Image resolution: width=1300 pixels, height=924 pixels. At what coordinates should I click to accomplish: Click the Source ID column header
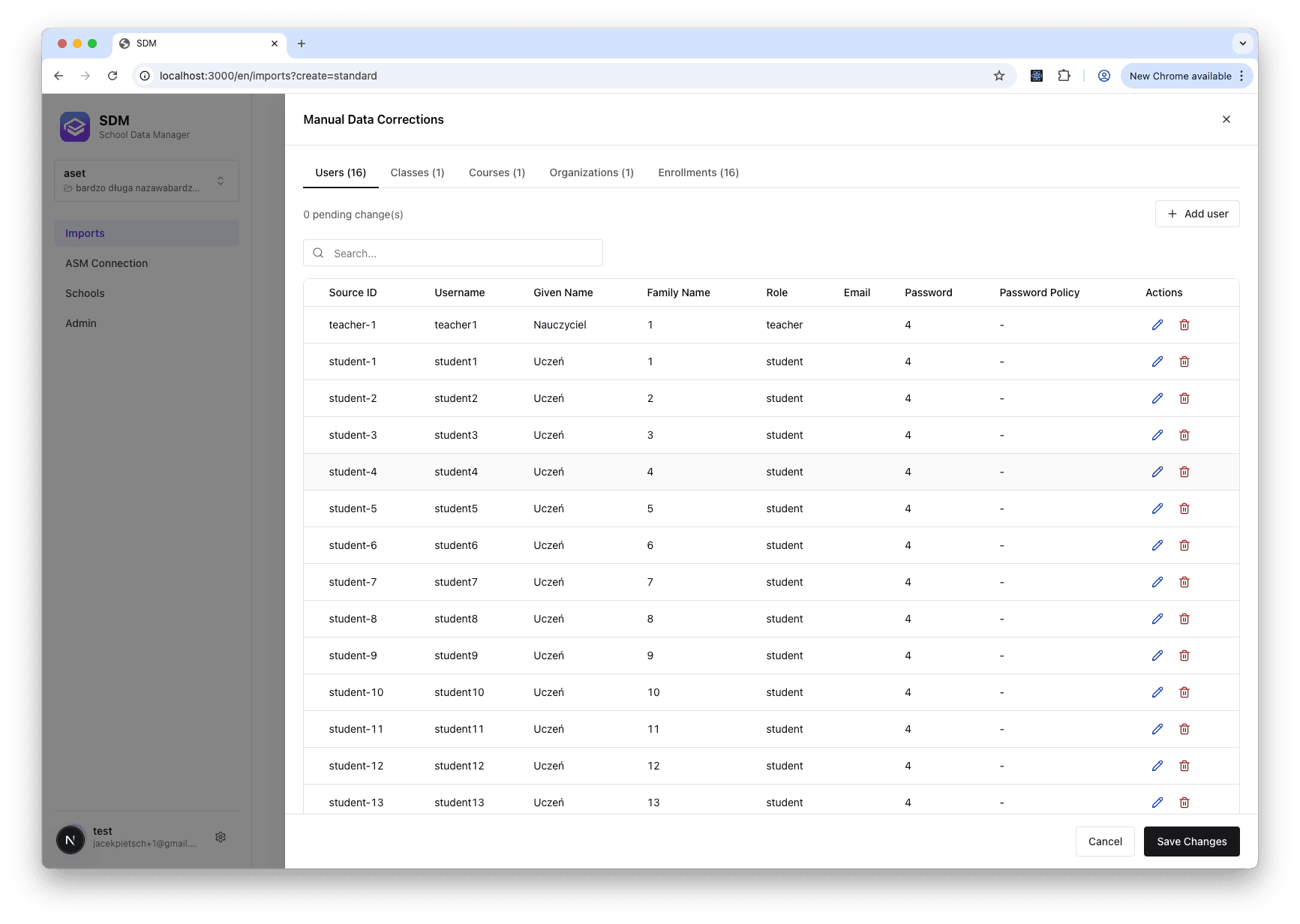pyautogui.click(x=353, y=292)
